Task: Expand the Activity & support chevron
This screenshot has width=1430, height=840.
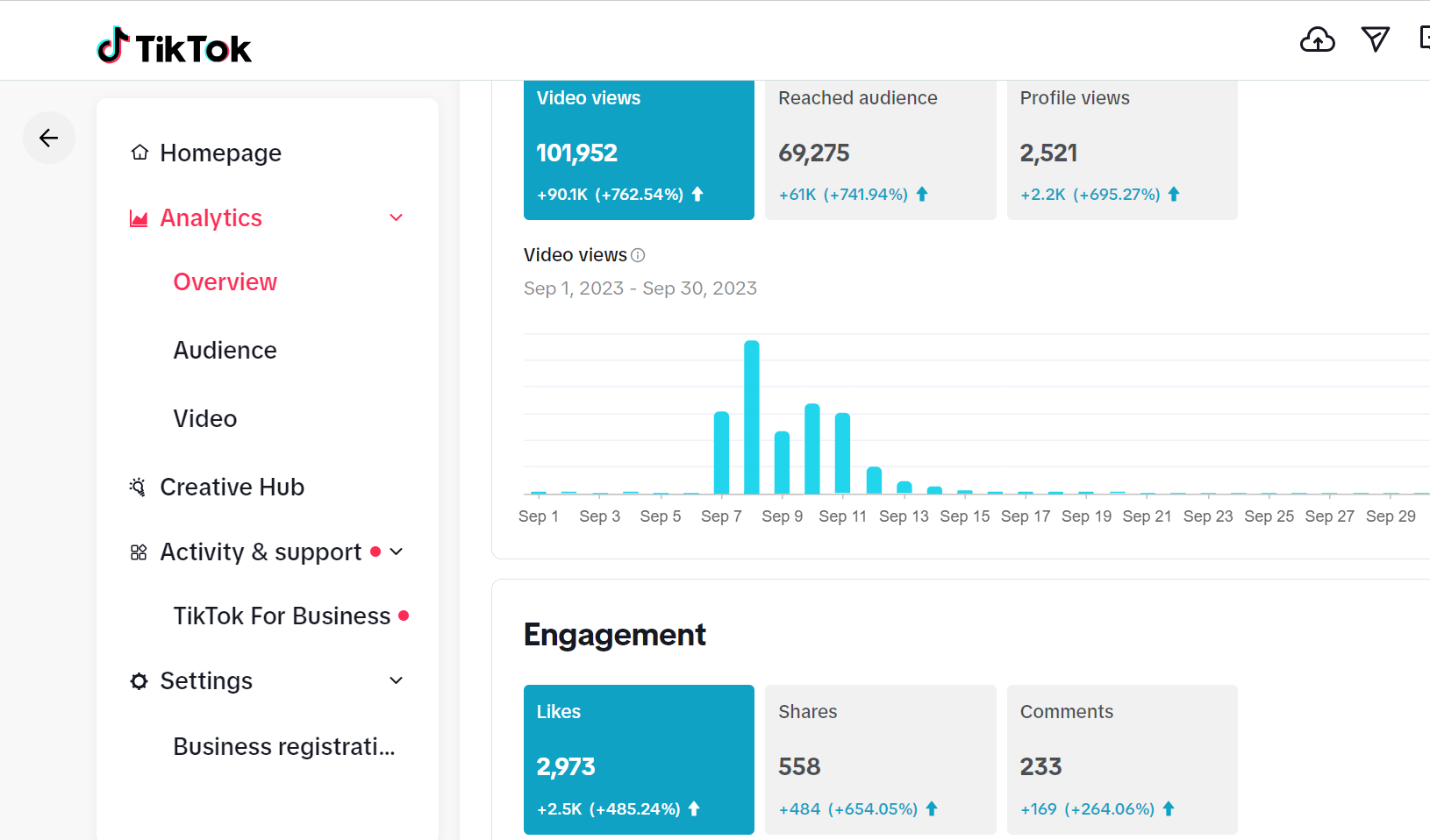Action: [397, 552]
